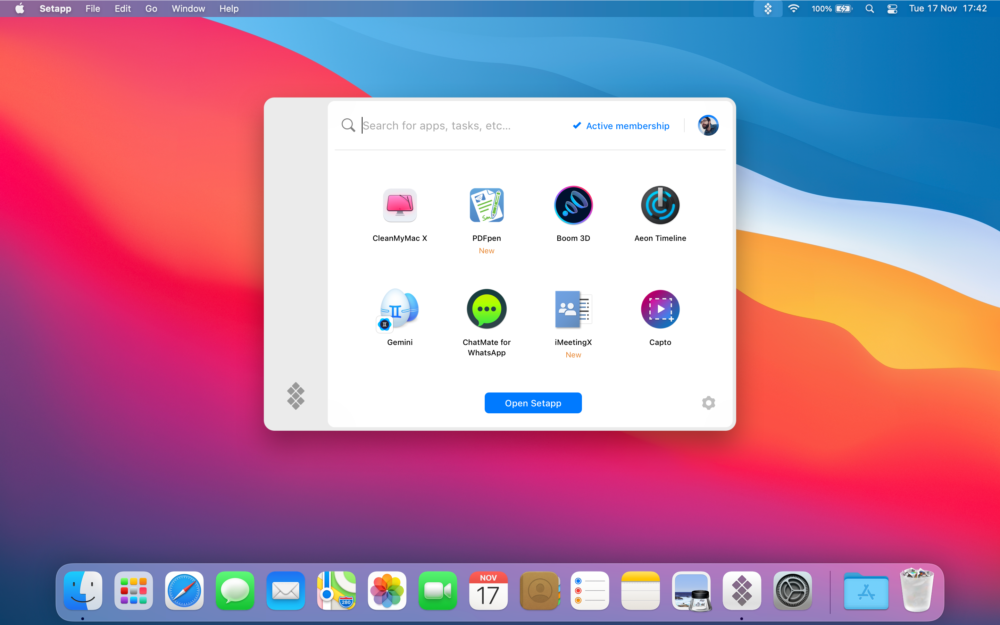Open the Window menu
This screenshot has width=1000, height=625.
point(188,8)
